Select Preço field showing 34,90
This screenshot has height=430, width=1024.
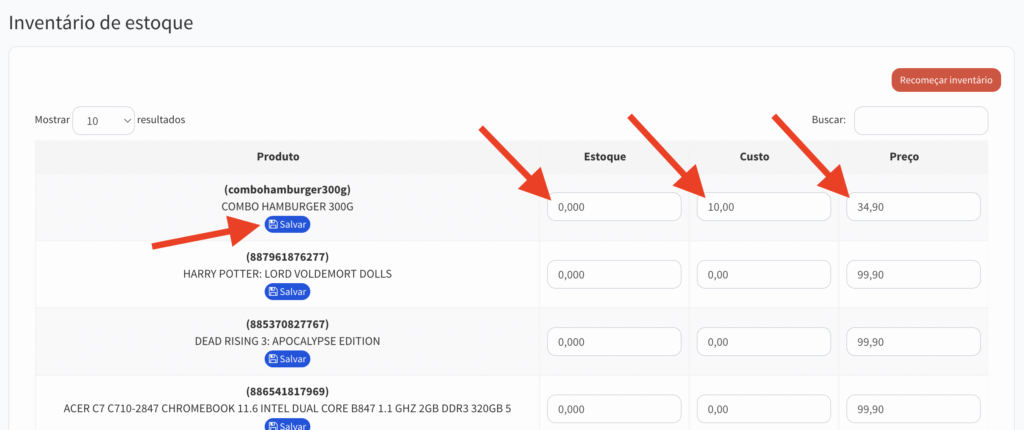click(x=912, y=207)
